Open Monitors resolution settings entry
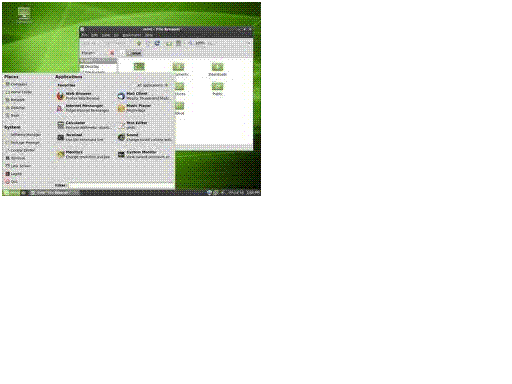 82,154
